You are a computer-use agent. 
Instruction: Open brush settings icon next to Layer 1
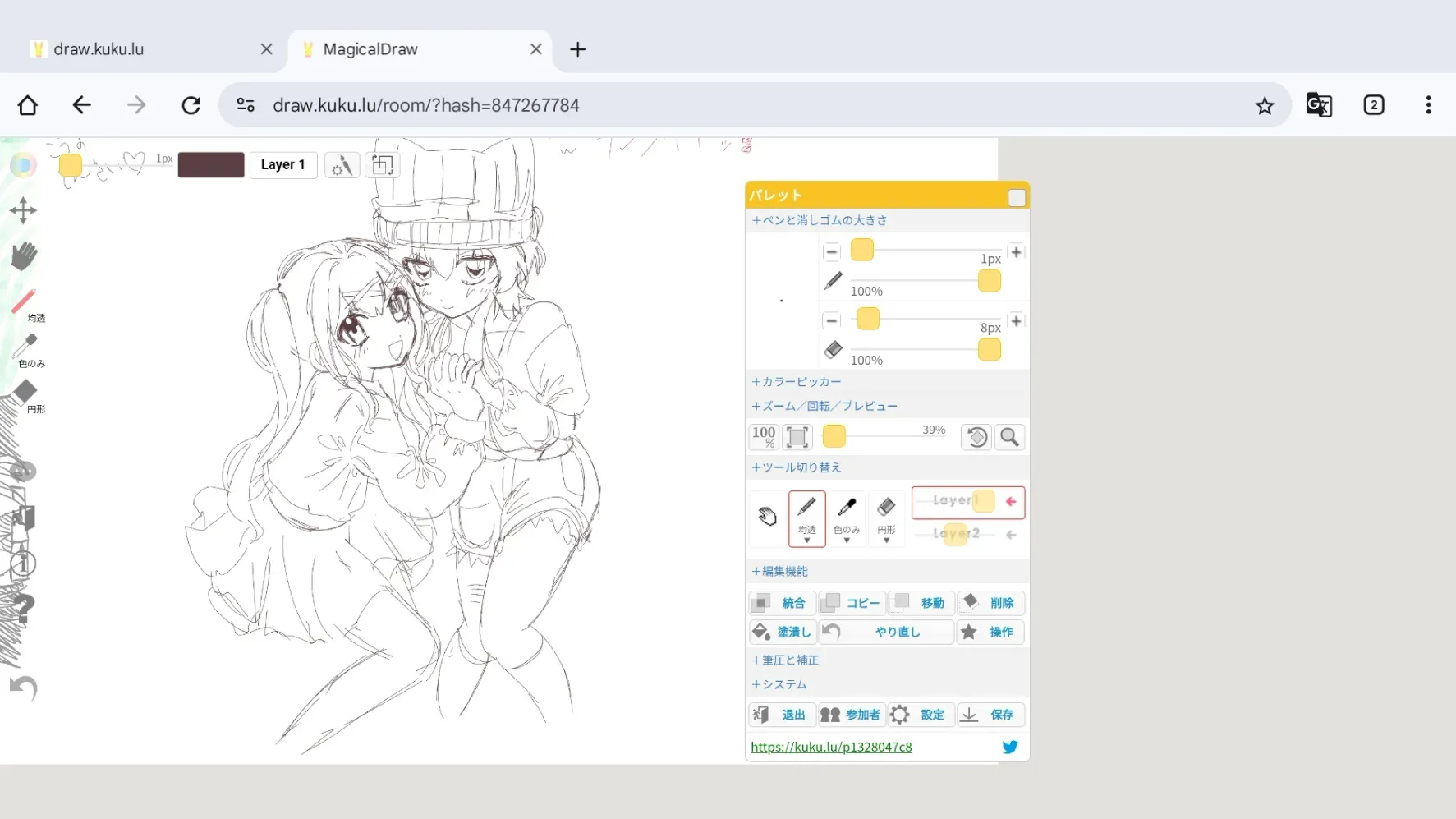pos(342,165)
